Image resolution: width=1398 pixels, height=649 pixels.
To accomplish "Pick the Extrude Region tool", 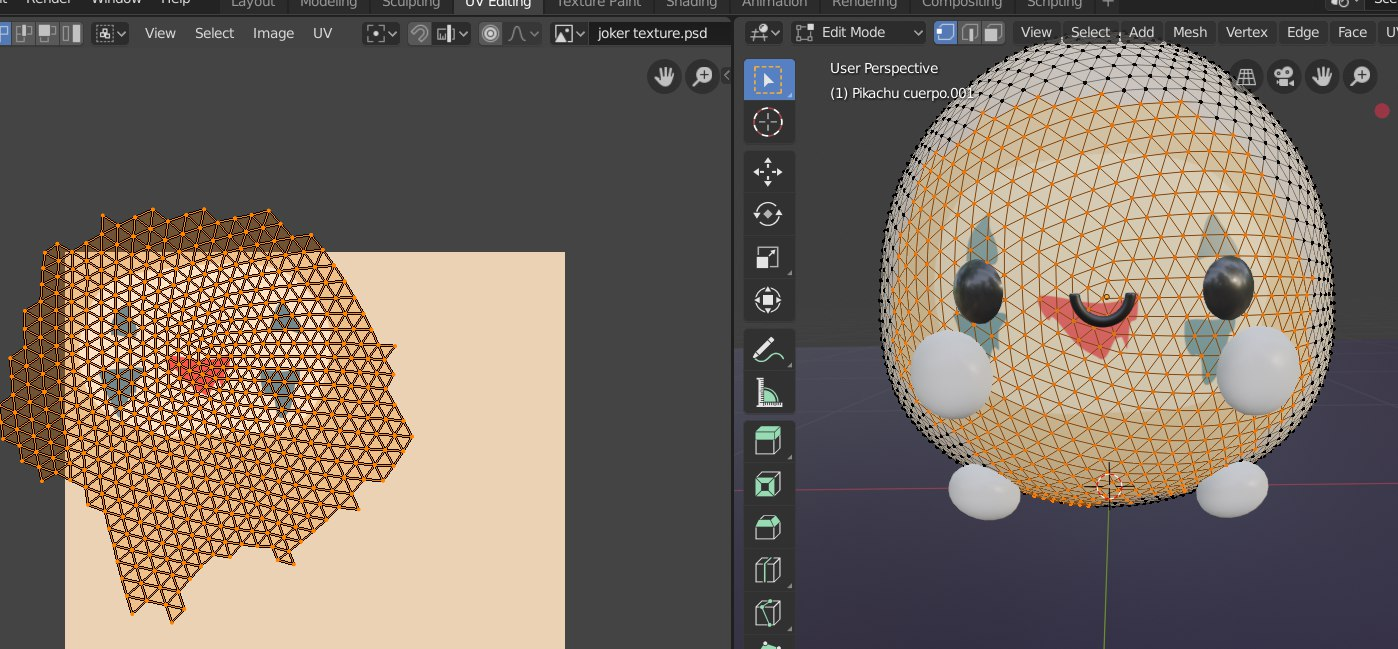I will pos(768,442).
